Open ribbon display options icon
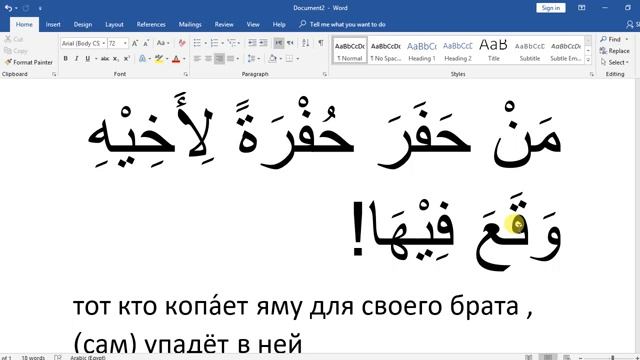 point(582,8)
